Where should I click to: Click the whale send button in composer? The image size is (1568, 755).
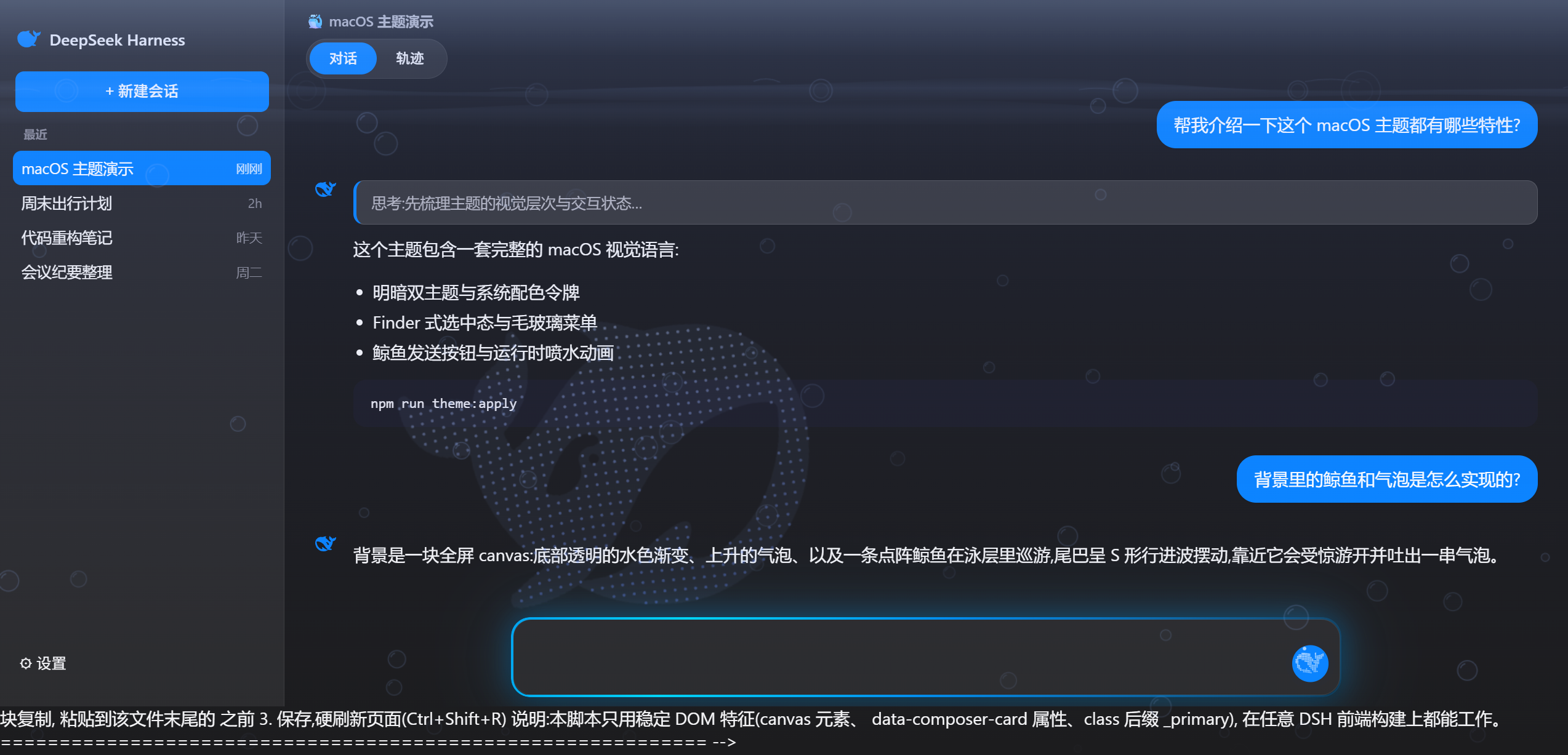click(x=1309, y=663)
